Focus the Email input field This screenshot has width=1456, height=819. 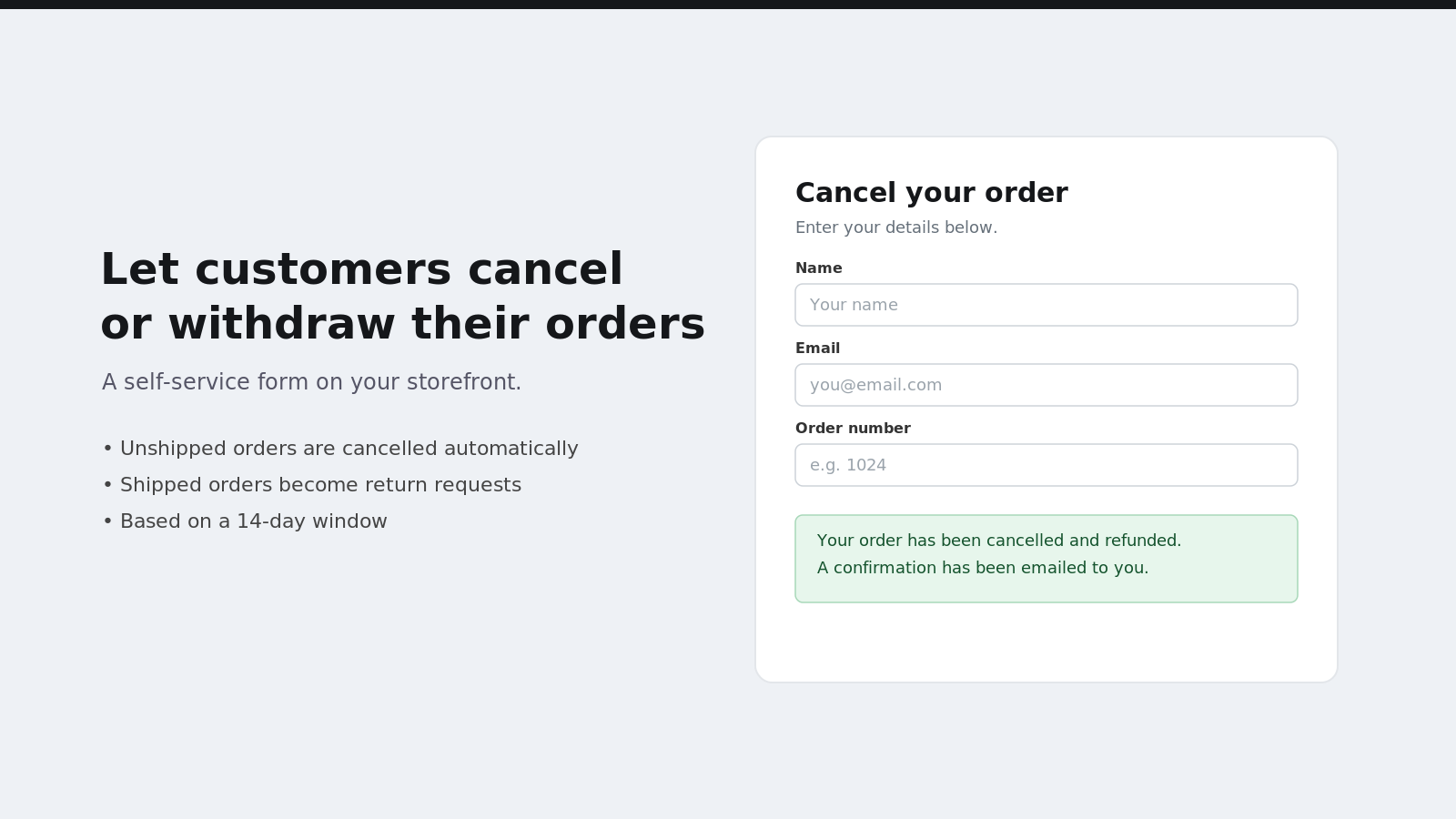[1046, 385]
